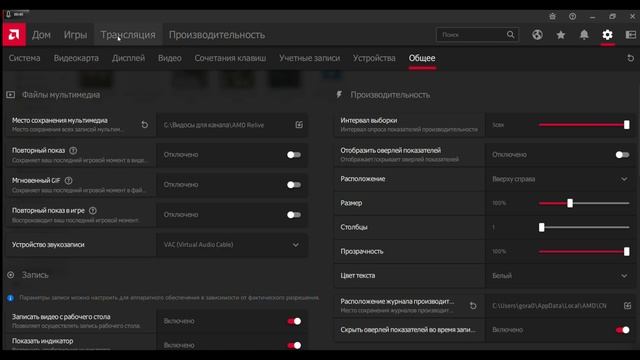The width and height of the screenshot is (640, 360).
Task: Open the web browser globe icon
Action: coord(537,35)
